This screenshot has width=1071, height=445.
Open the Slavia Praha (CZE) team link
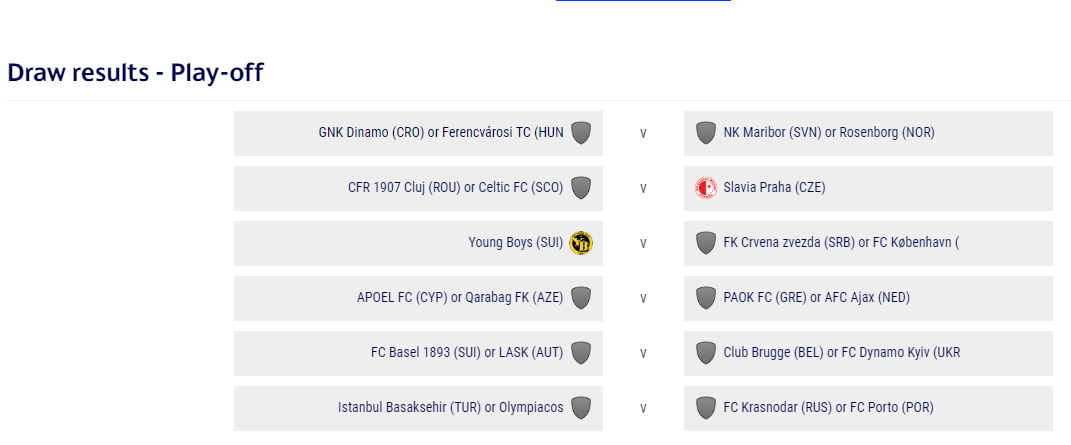pos(774,188)
